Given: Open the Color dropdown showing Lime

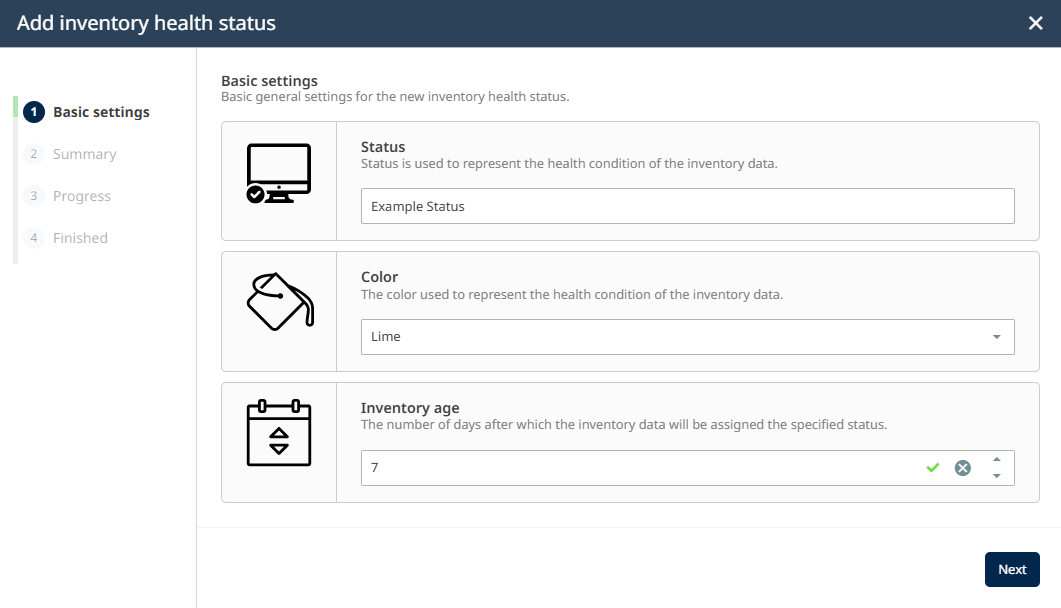Looking at the screenshot, I should 687,337.
